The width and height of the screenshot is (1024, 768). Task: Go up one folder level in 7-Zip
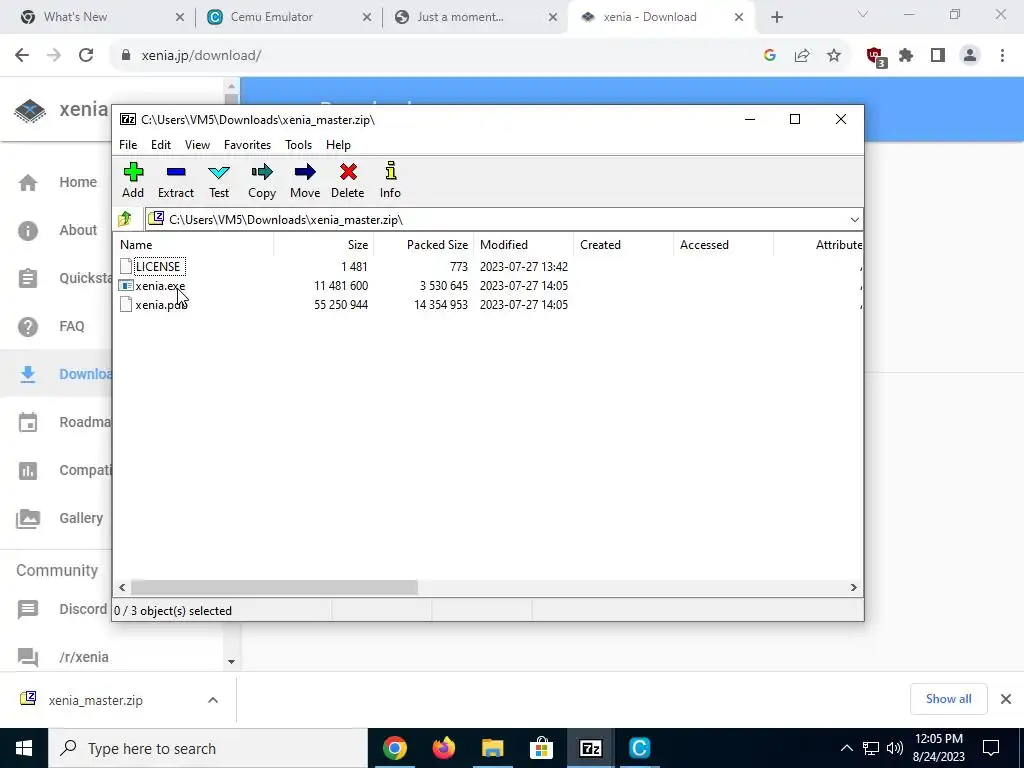(125, 219)
